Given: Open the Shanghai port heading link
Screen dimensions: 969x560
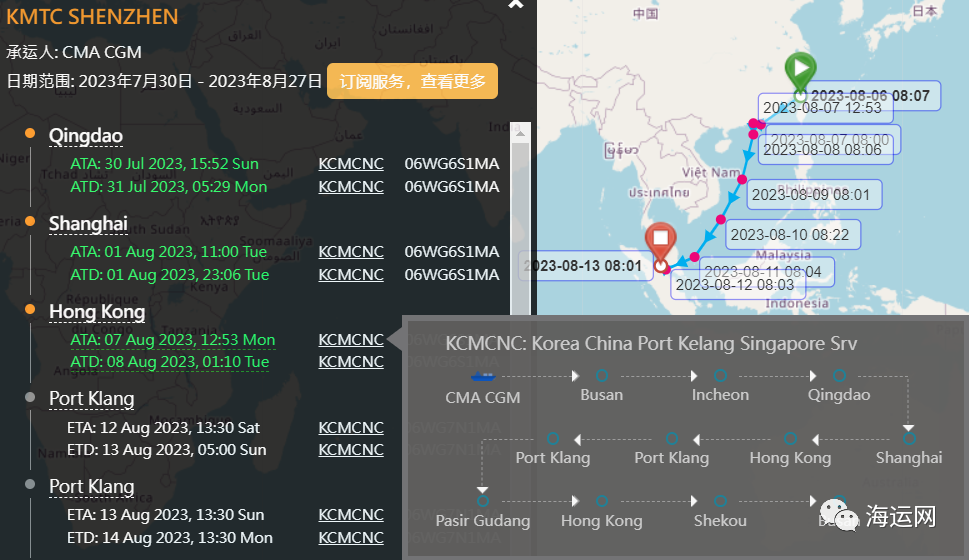Looking at the screenshot, I should pos(88,224).
